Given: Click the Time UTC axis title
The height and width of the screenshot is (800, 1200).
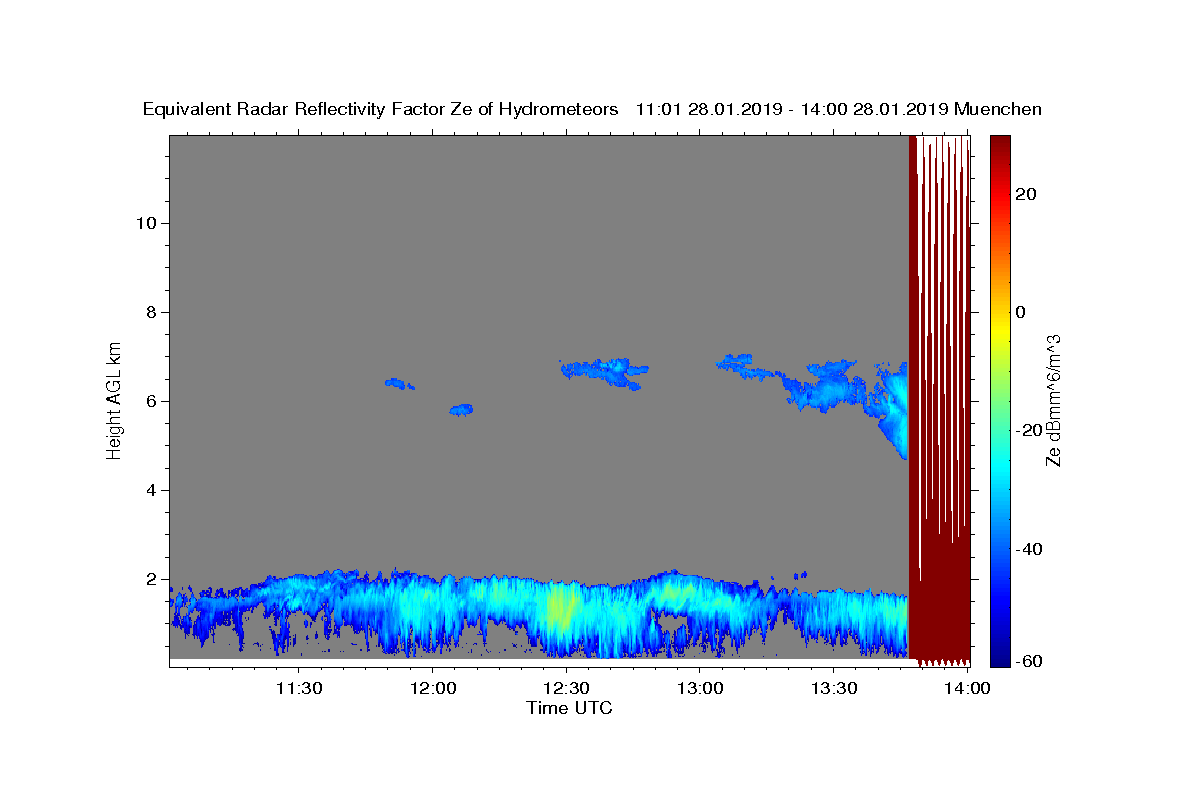Looking at the screenshot, I should click(x=569, y=708).
